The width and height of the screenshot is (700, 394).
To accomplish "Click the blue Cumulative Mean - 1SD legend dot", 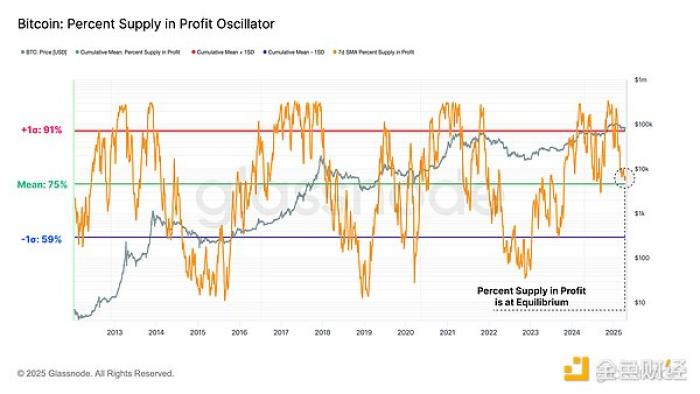I will [265, 52].
